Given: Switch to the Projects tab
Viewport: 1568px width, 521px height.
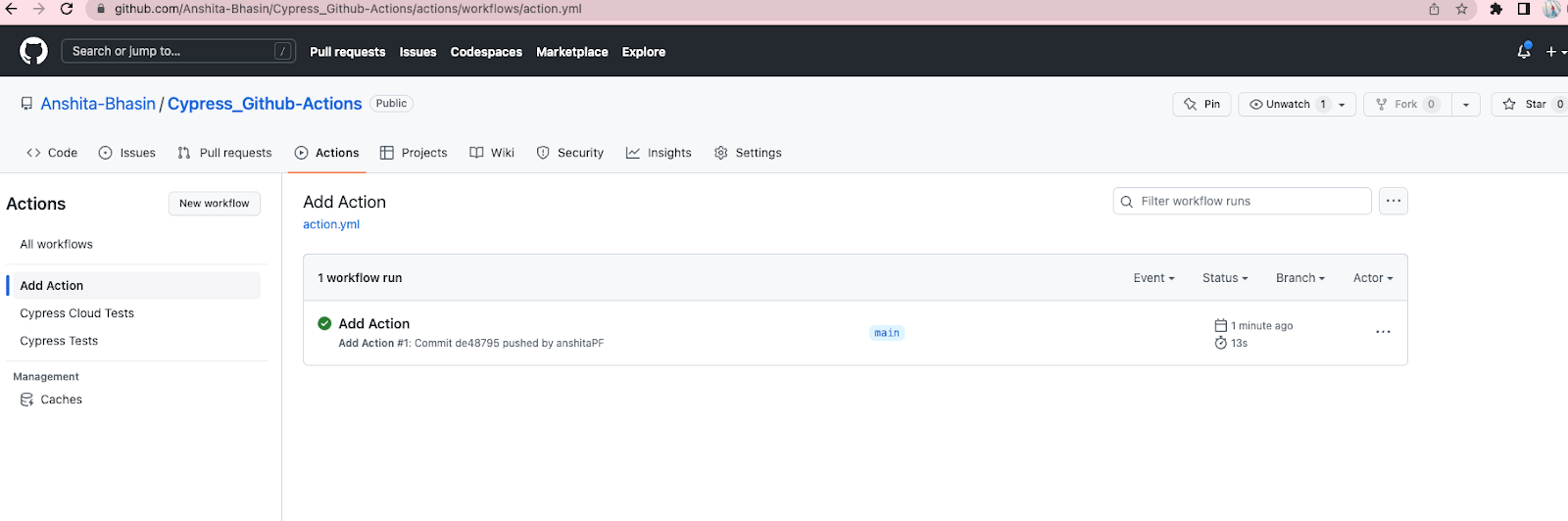Looking at the screenshot, I should point(414,153).
